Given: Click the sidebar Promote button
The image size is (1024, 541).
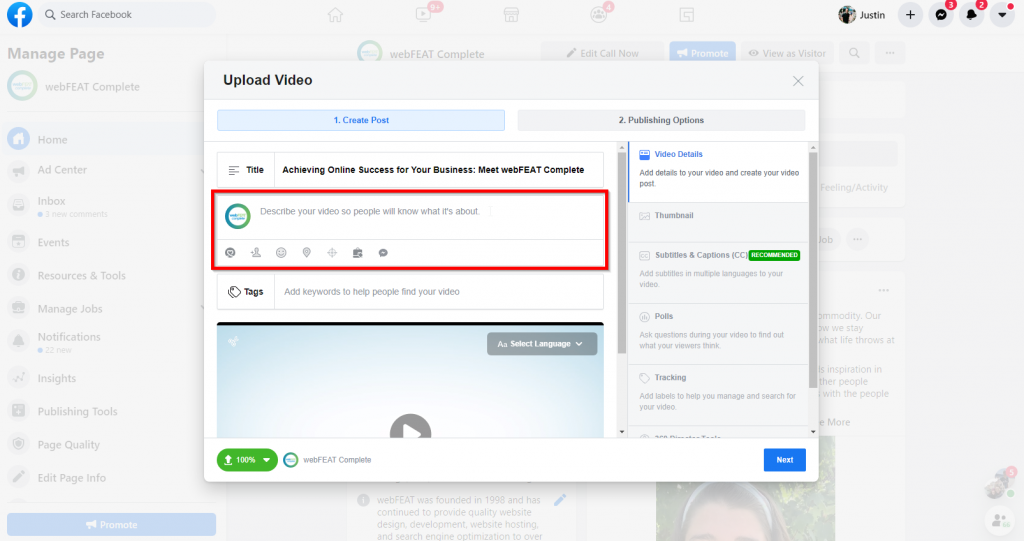Looking at the screenshot, I should (x=111, y=525).
